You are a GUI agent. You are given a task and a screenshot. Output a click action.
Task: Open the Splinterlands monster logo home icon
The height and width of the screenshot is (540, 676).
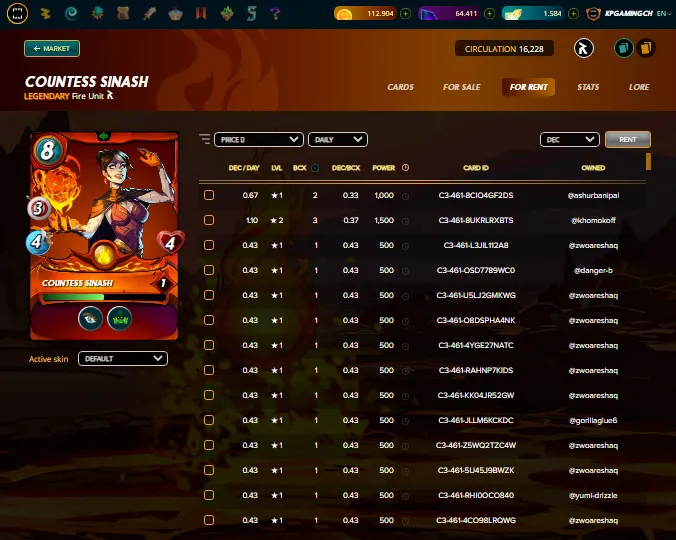click(17, 13)
